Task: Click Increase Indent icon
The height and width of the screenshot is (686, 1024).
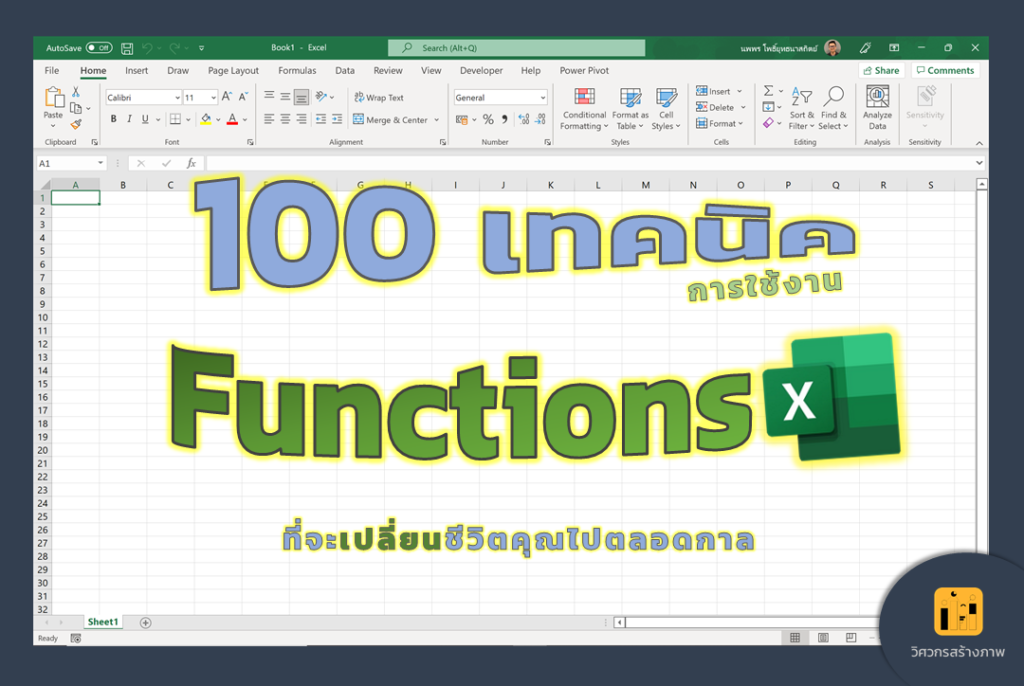Action: (x=337, y=119)
